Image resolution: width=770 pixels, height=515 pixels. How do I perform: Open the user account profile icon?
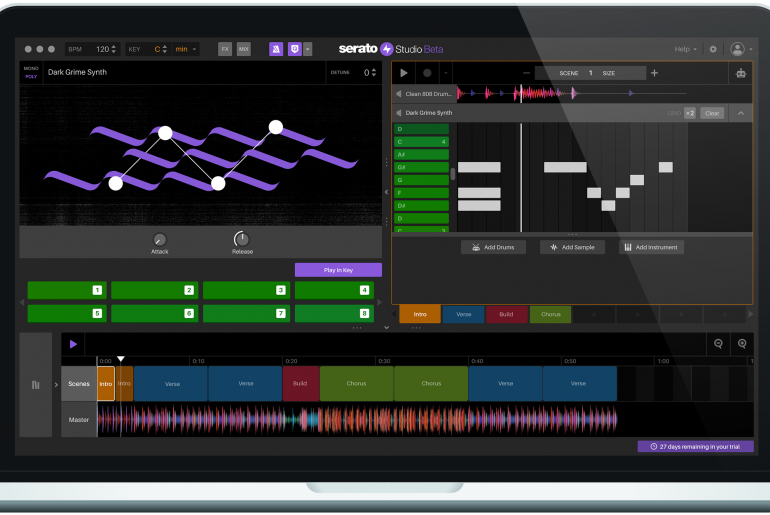(738, 49)
